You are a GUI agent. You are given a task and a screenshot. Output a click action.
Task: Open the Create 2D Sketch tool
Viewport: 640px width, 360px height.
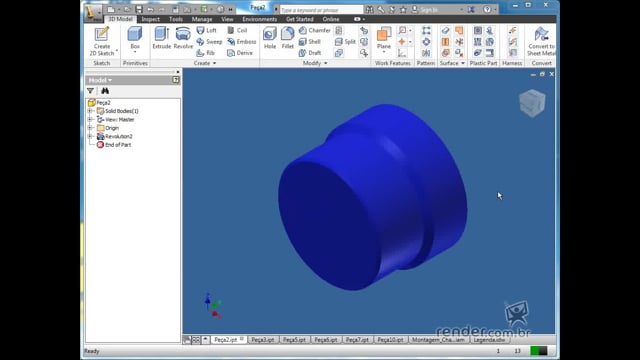point(102,41)
